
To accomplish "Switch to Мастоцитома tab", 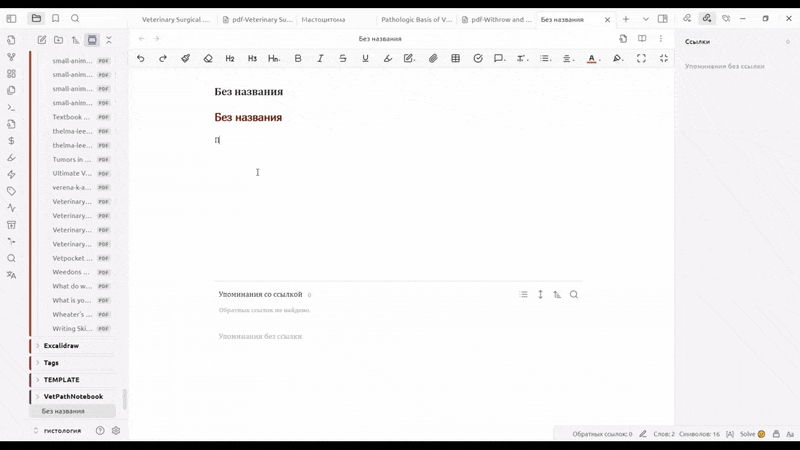I will click(323, 19).
